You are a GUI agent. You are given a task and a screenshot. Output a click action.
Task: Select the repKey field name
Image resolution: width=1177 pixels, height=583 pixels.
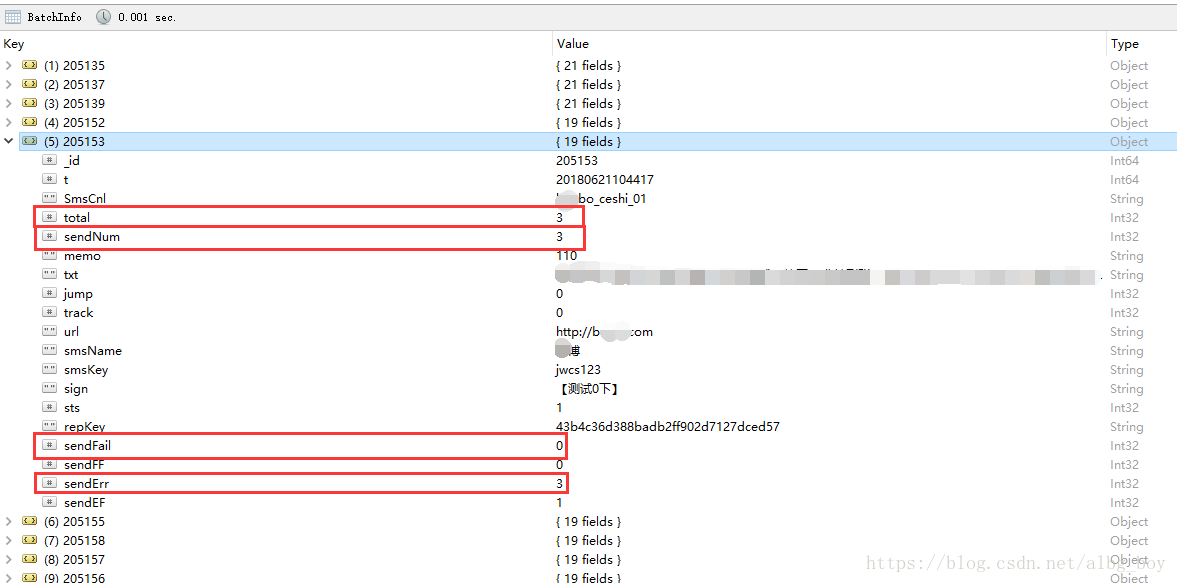[x=84, y=427]
